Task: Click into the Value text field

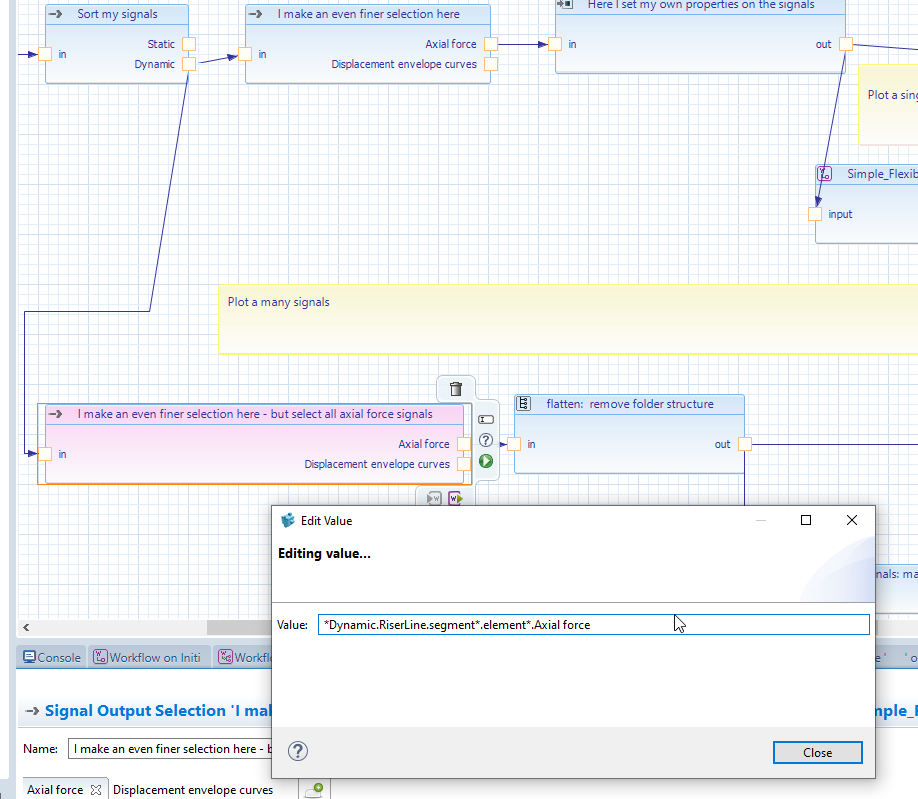Action: point(593,625)
